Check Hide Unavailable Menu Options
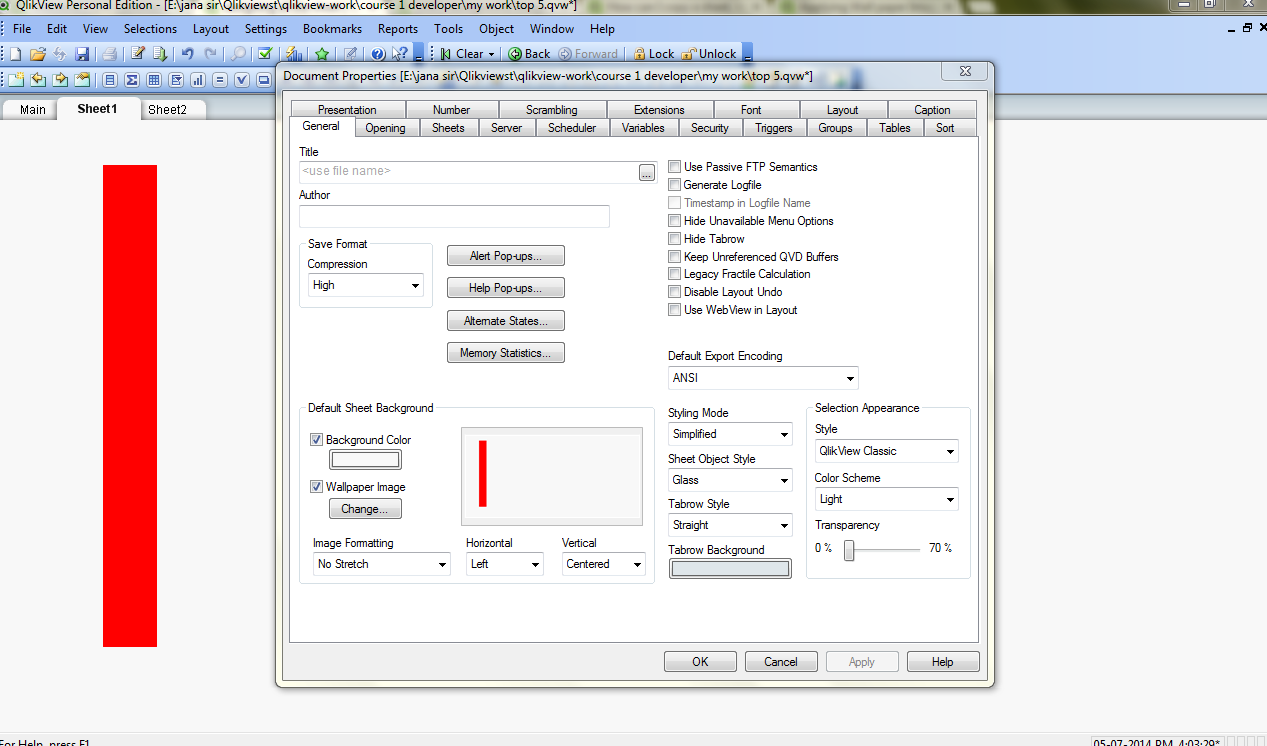This screenshot has height=746, width=1267. (675, 221)
